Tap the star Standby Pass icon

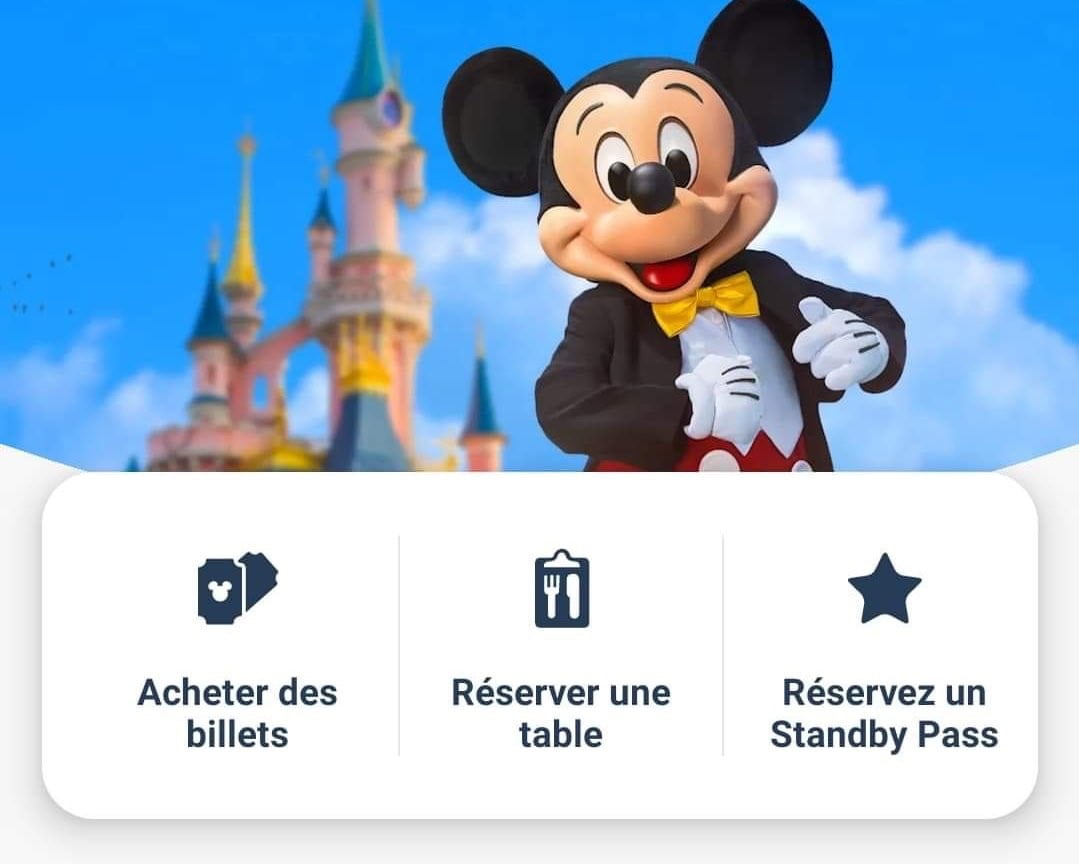pos(884,589)
